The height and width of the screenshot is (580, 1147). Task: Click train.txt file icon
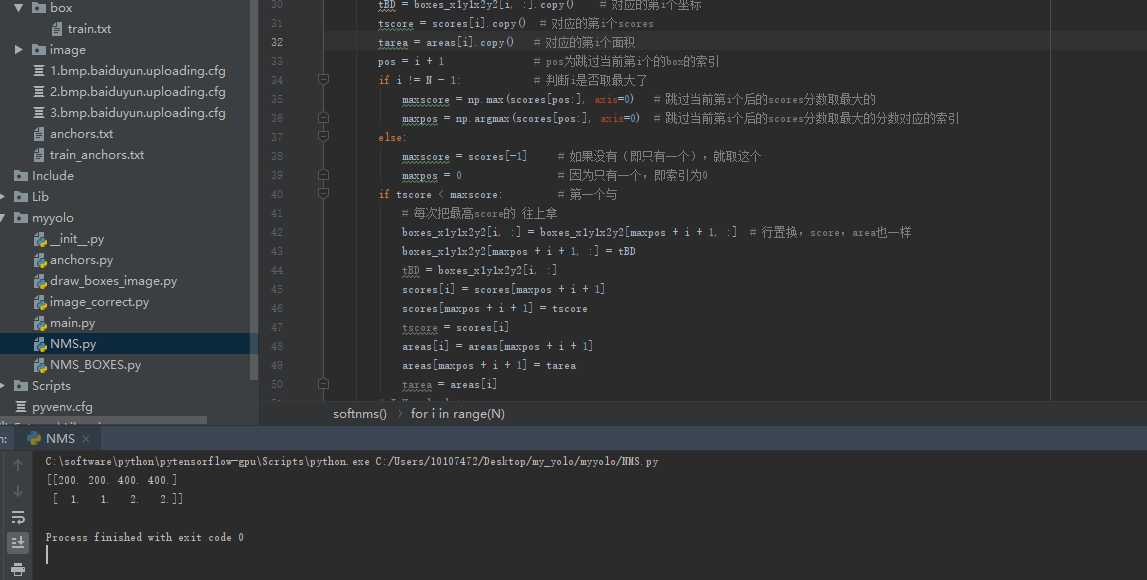(57, 29)
